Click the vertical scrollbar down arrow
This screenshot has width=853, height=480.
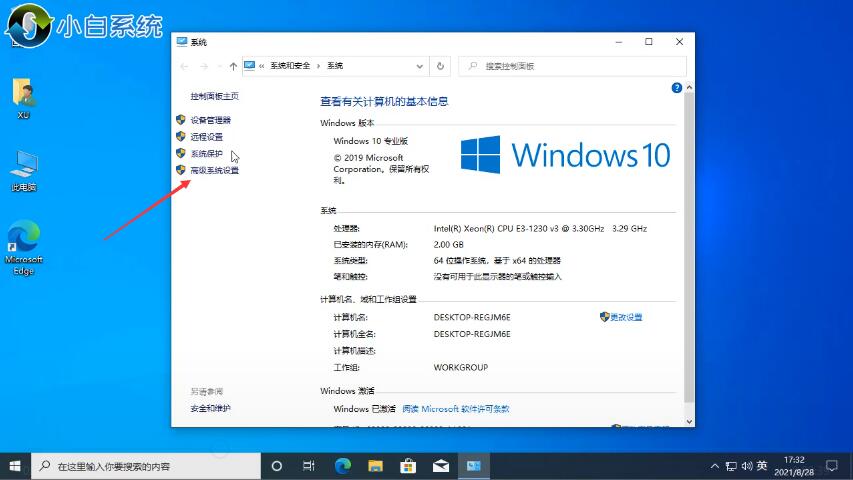[x=689, y=421]
